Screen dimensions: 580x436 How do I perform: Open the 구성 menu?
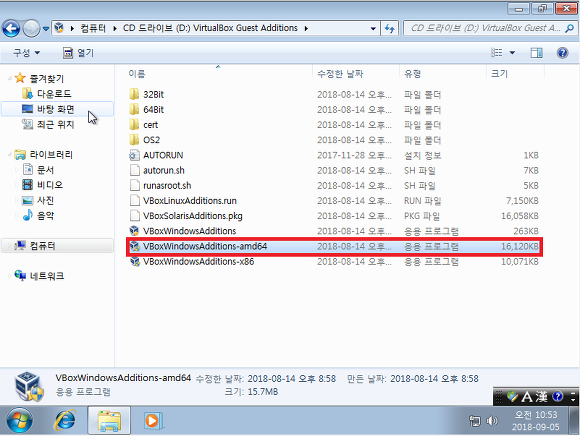tap(26, 53)
